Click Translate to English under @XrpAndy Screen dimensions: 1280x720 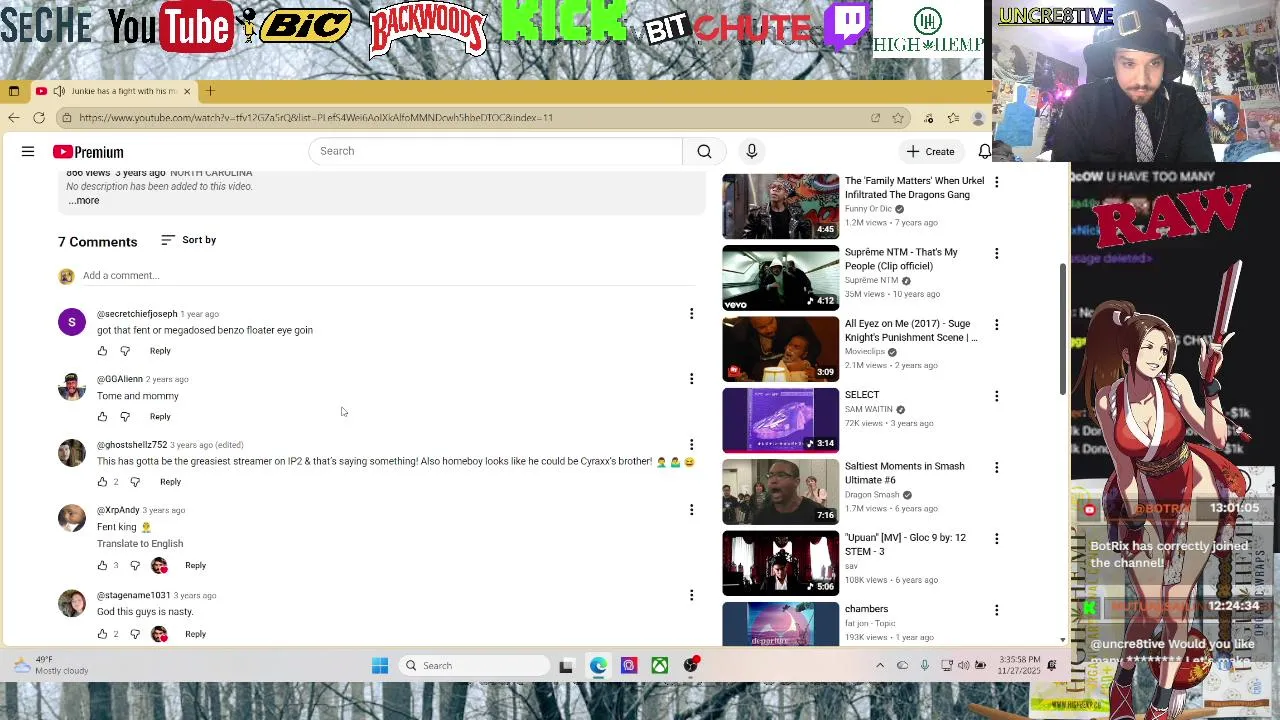[x=140, y=544]
